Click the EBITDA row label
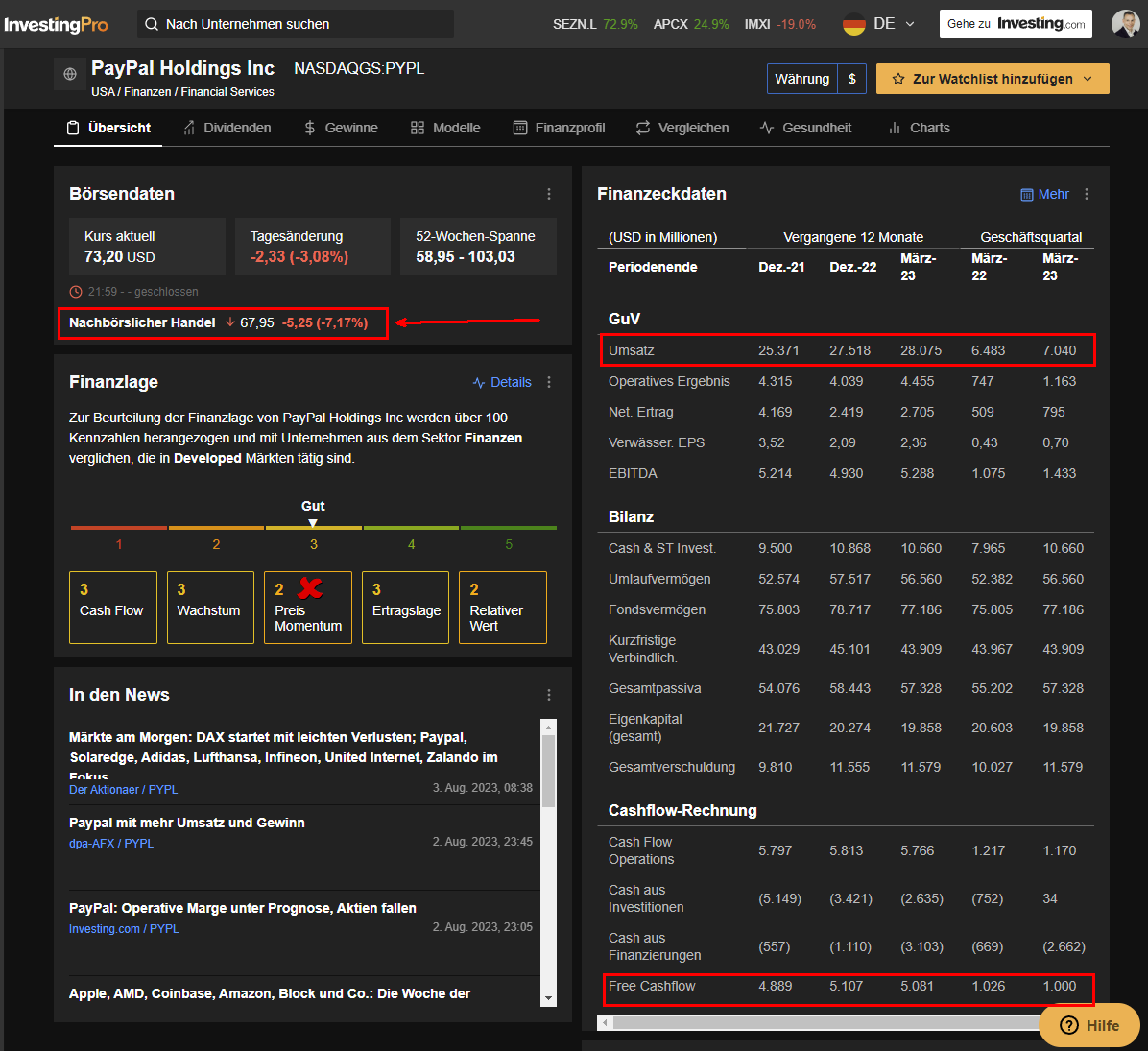 633,473
